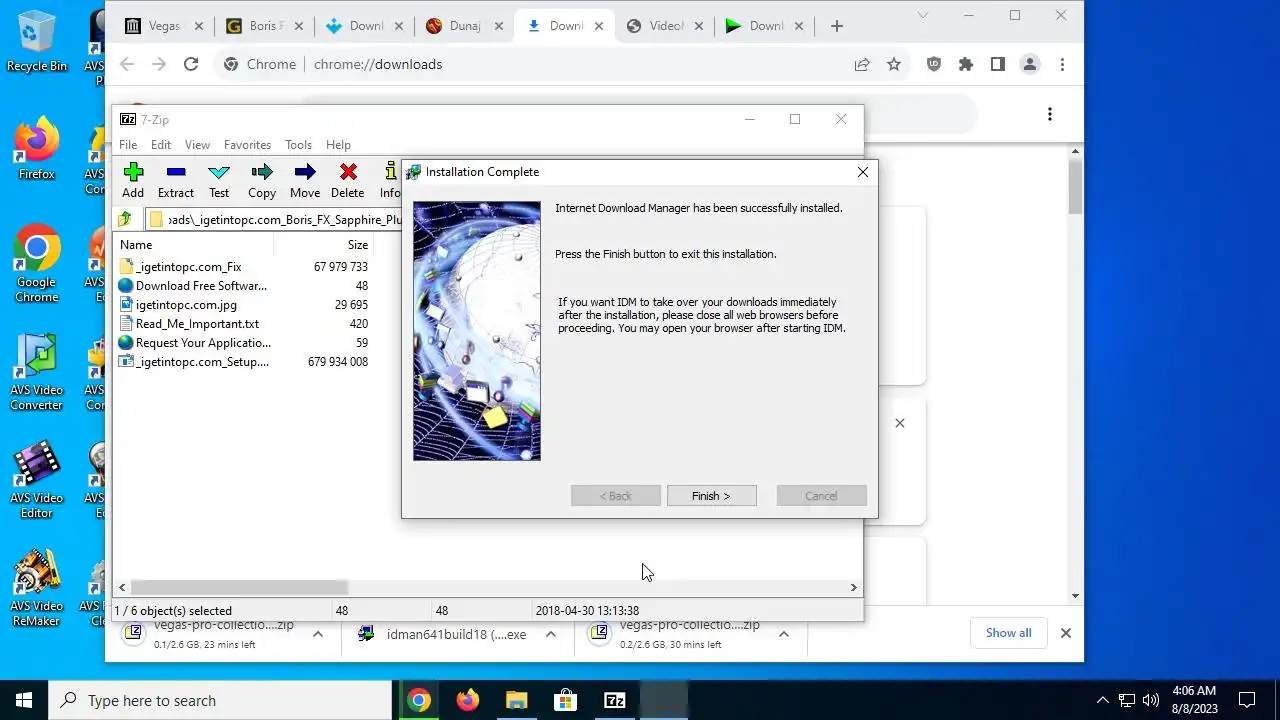
Task: Click Firefox icon in Windows taskbar
Action: point(467,700)
